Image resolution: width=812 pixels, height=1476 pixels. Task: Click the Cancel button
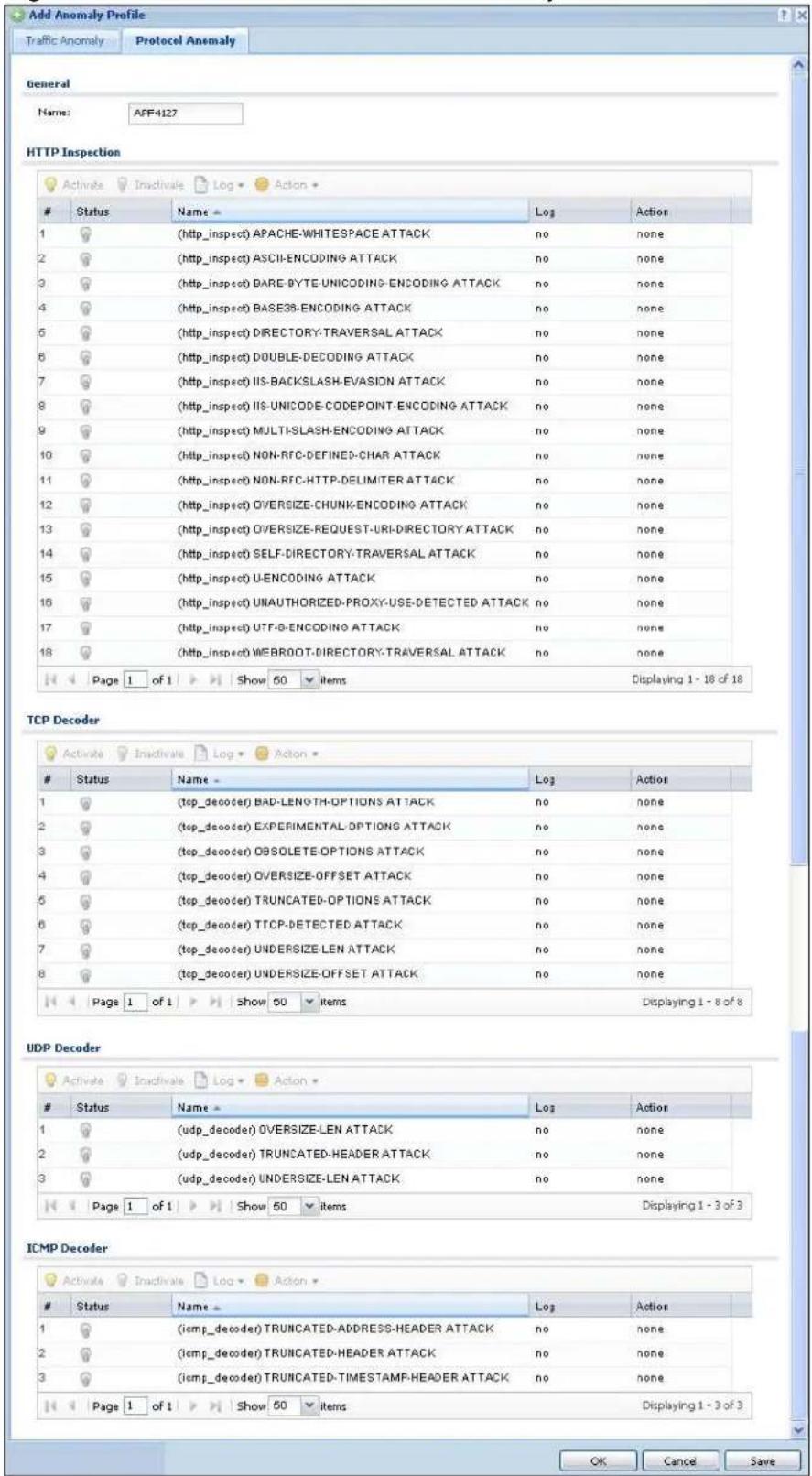[680, 1461]
